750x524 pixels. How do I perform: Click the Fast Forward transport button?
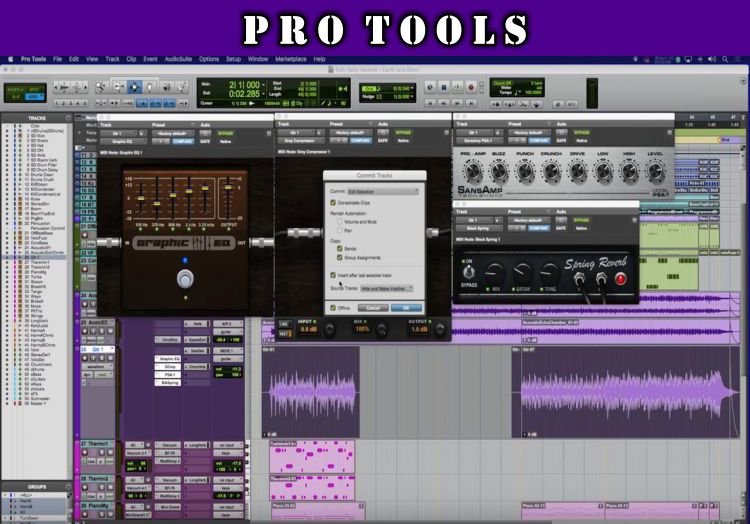[457, 103]
